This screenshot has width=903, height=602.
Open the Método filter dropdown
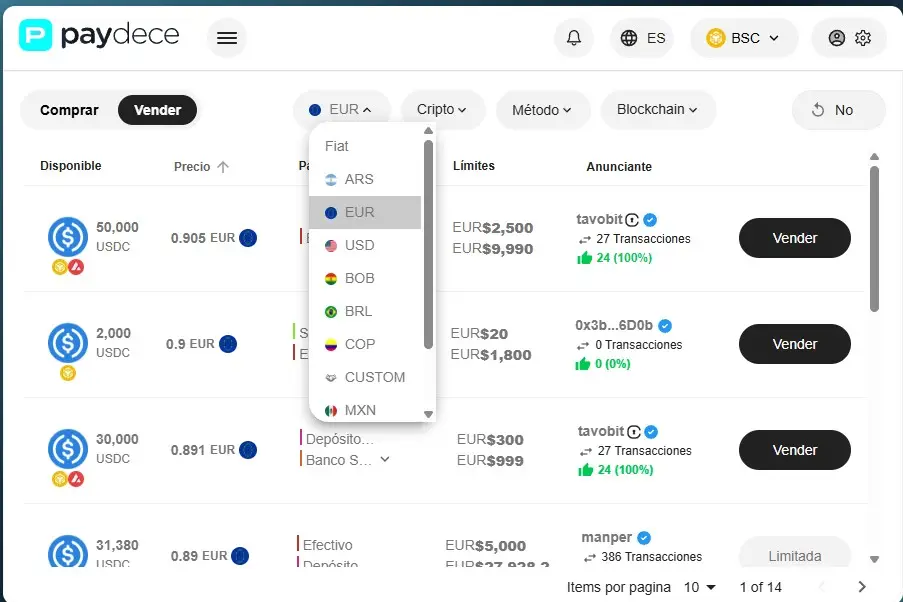pyautogui.click(x=542, y=109)
